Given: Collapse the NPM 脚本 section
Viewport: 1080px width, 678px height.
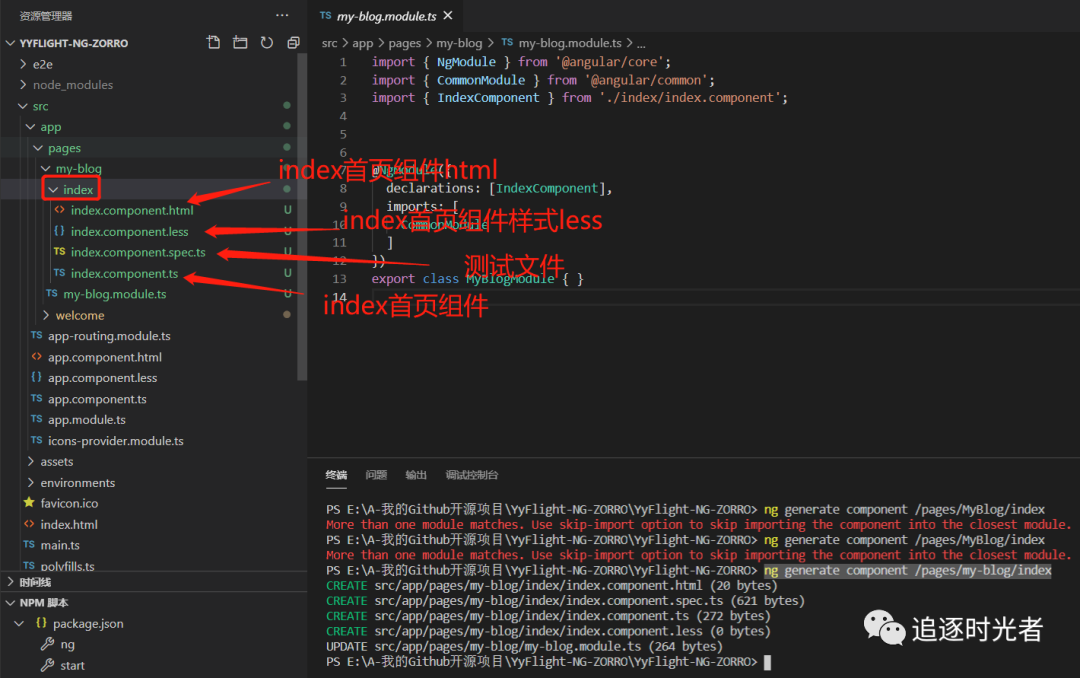Looking at the screenshot, I should pos(10,602).
